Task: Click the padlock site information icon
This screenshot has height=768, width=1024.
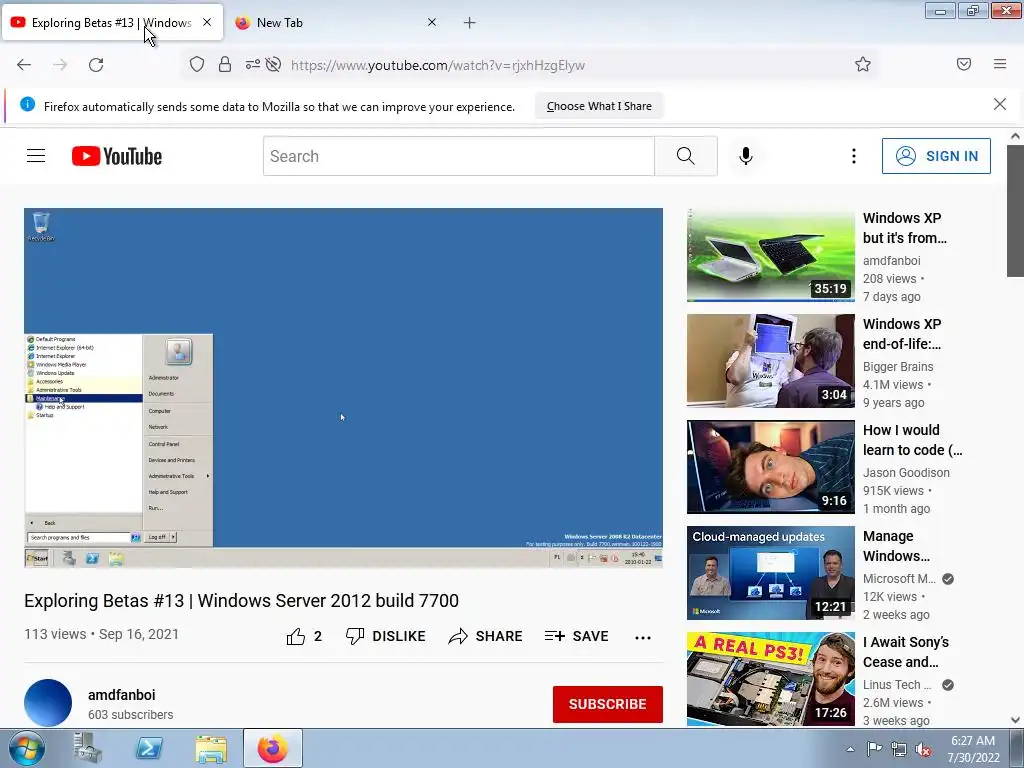Action: click(225, 65)
